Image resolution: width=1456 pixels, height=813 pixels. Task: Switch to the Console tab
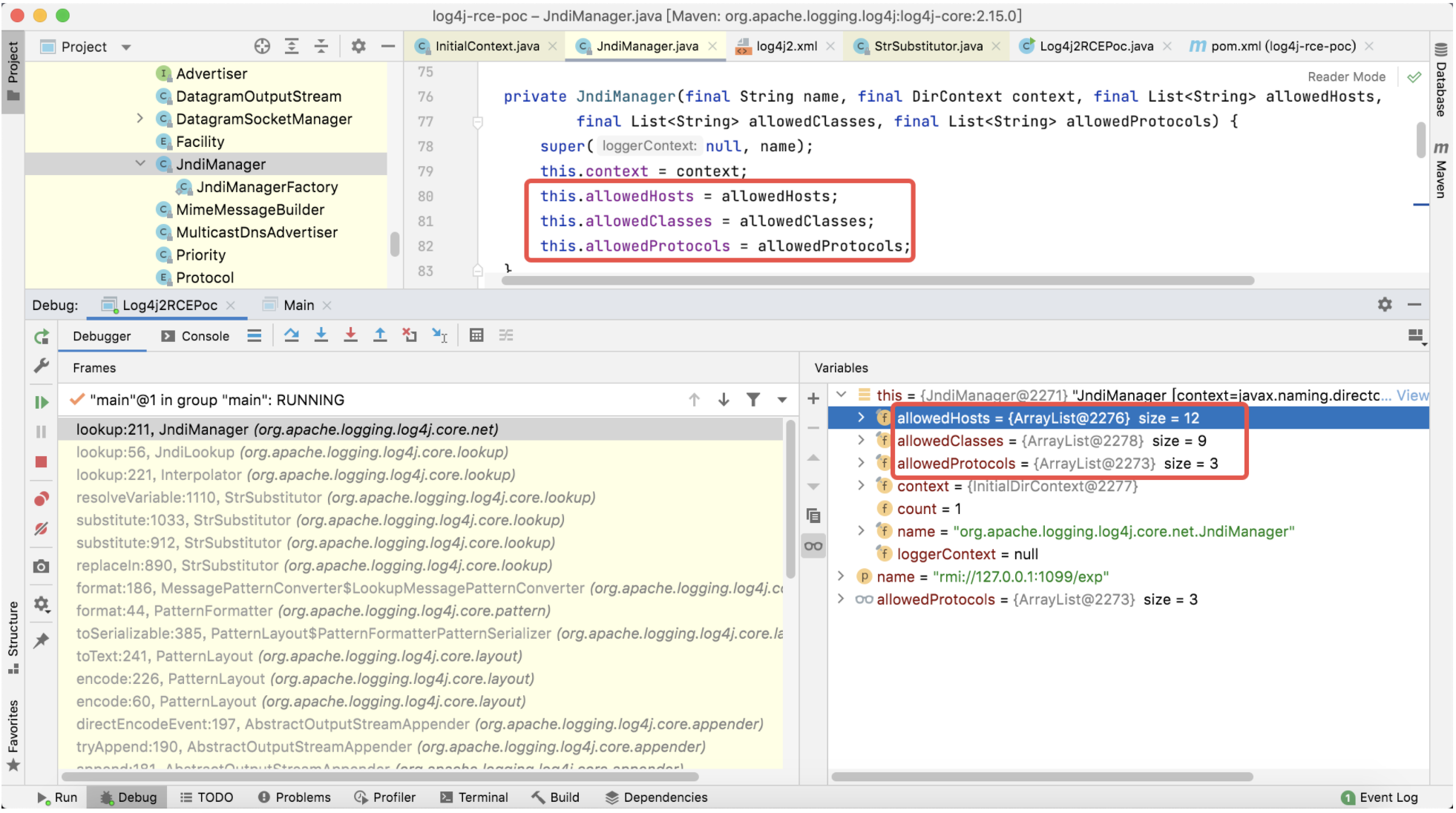pyautogui.click(x=196, y=336)
